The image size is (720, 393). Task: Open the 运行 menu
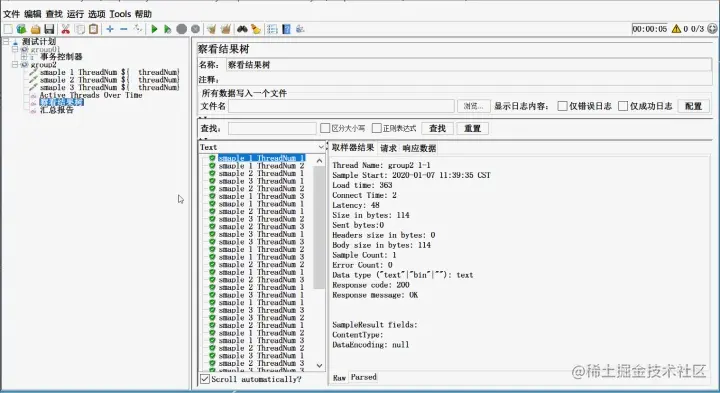(75, 14)
